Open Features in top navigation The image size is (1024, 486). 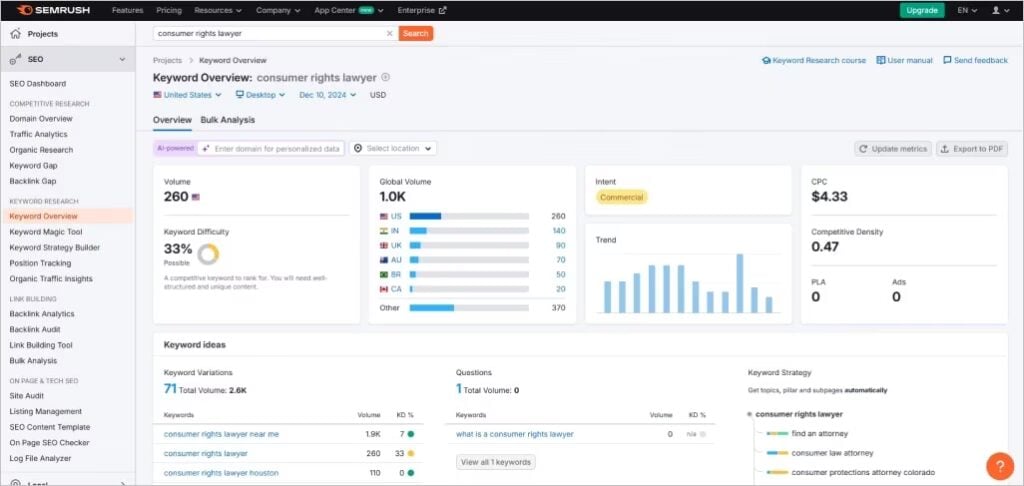[x=127, y=10]
